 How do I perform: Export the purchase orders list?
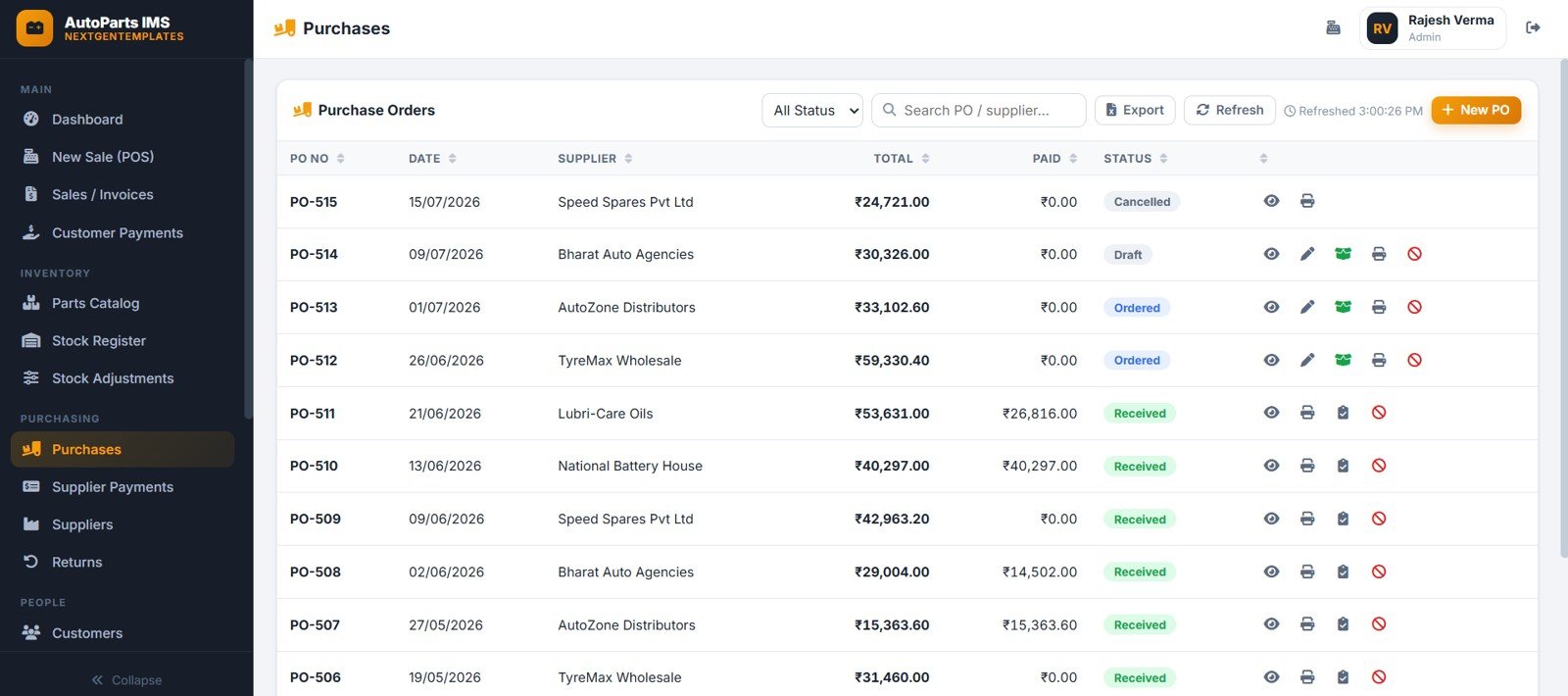(1135, 110)
